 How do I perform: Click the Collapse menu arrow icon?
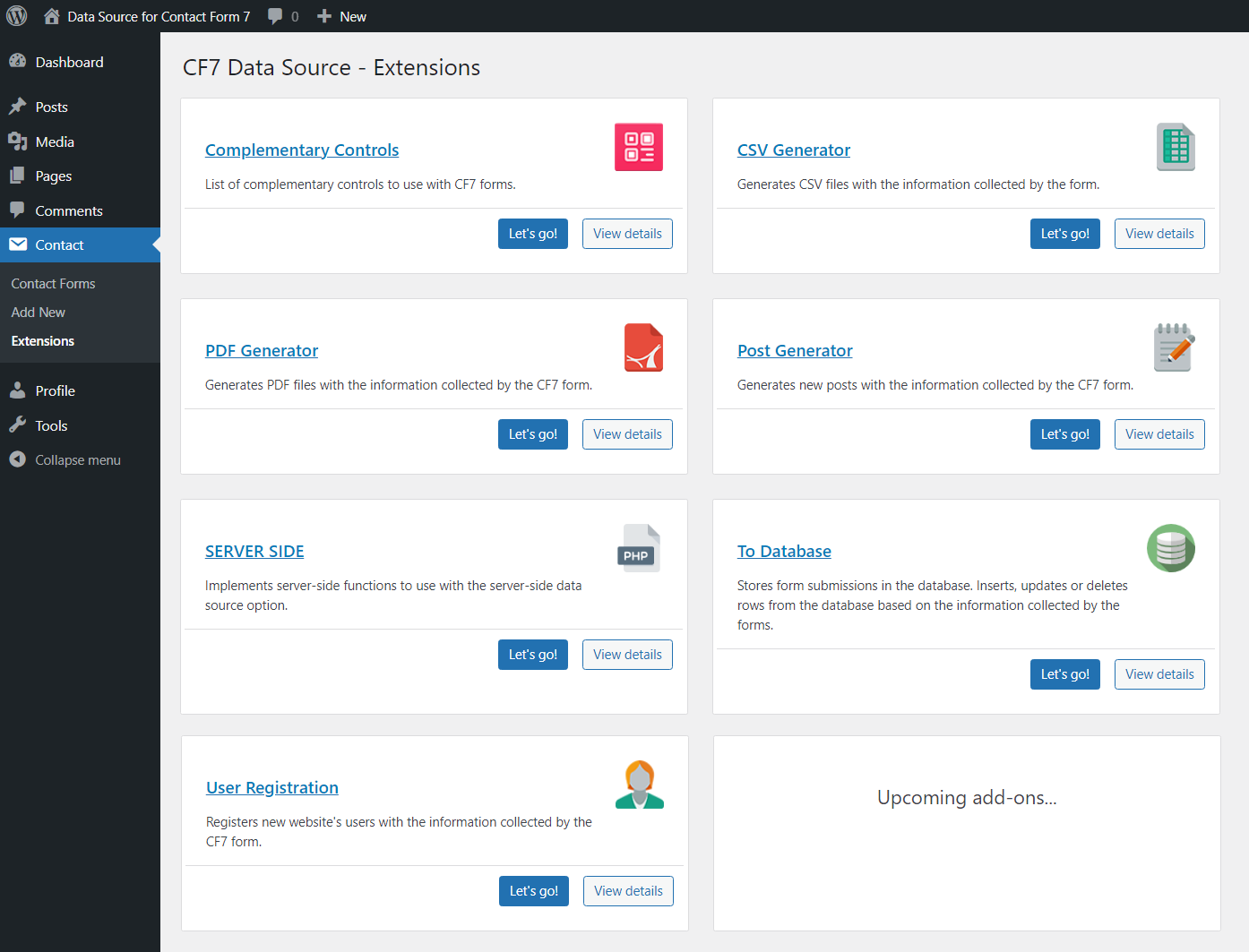click(17, 459)
